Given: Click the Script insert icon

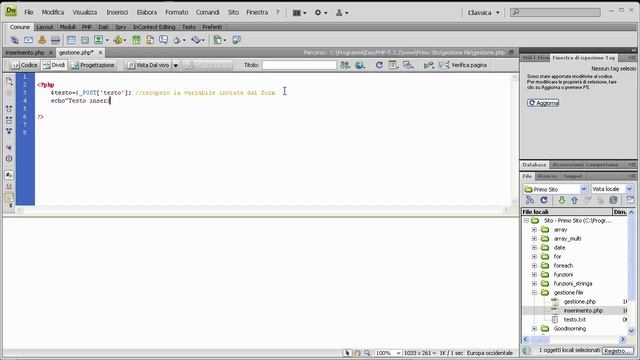Looking at the screenshot, I should 198,40.
